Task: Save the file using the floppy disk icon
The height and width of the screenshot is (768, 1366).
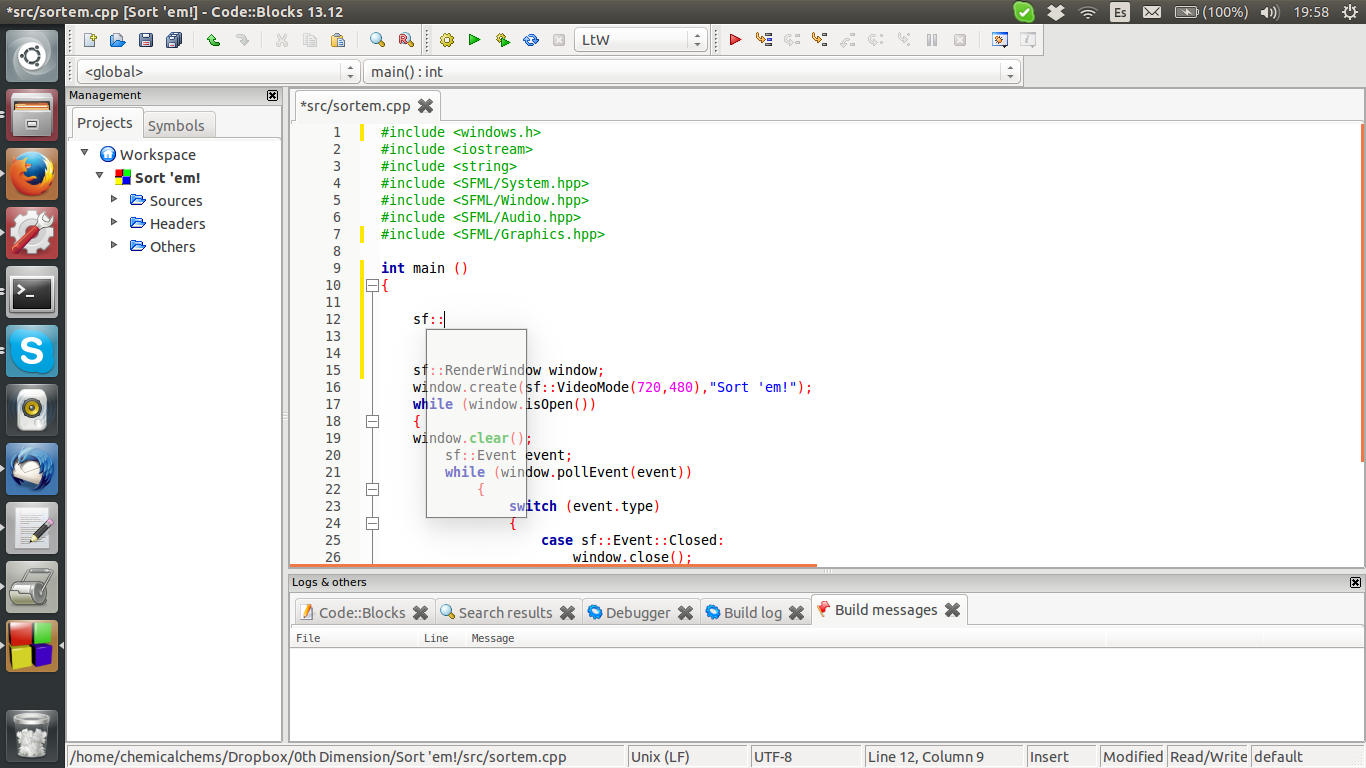Action: click(x=146, y=40)
